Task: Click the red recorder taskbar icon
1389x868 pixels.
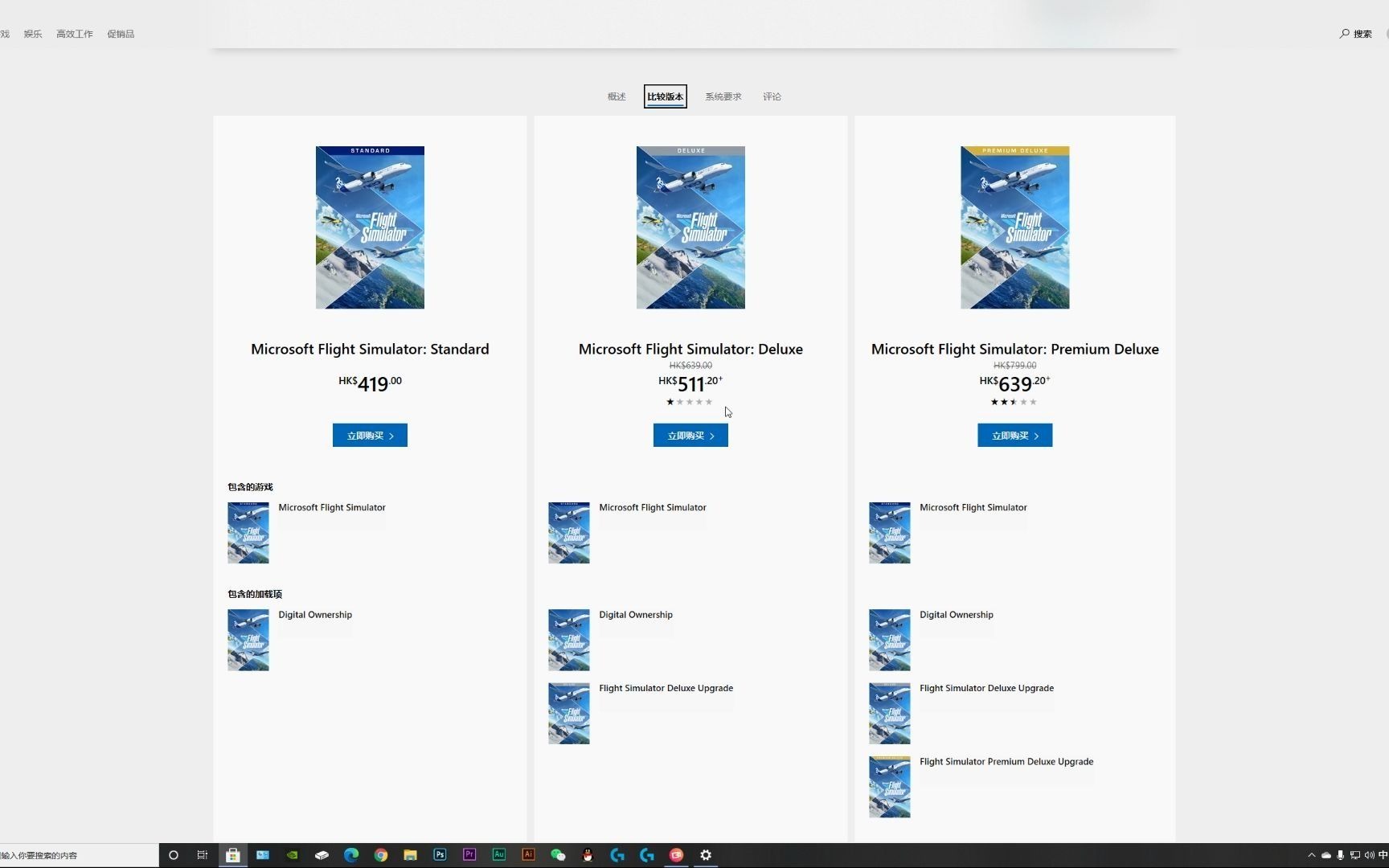Action: point(676,855)
